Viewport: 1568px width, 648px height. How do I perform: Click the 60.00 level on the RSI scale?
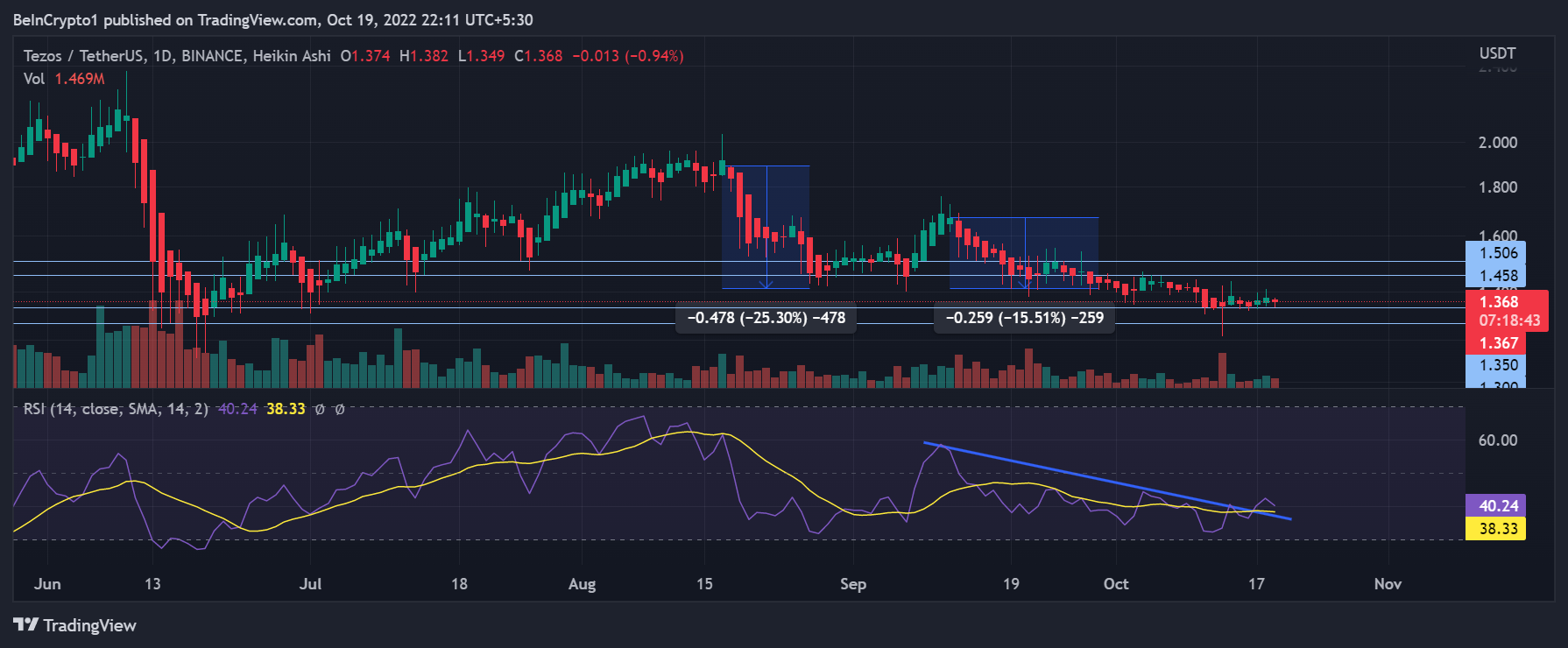coord(1497,440)
